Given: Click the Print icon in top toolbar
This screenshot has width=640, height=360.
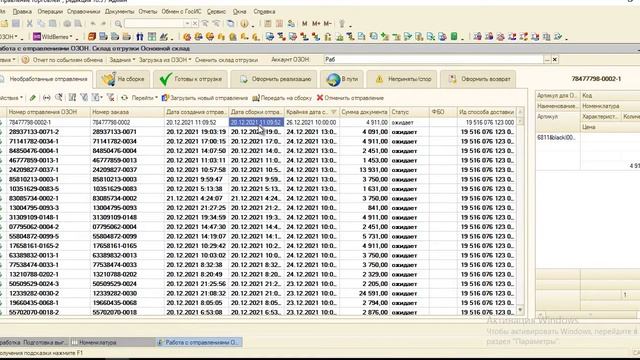Looking at the screenshot, I should pos(67,24).
